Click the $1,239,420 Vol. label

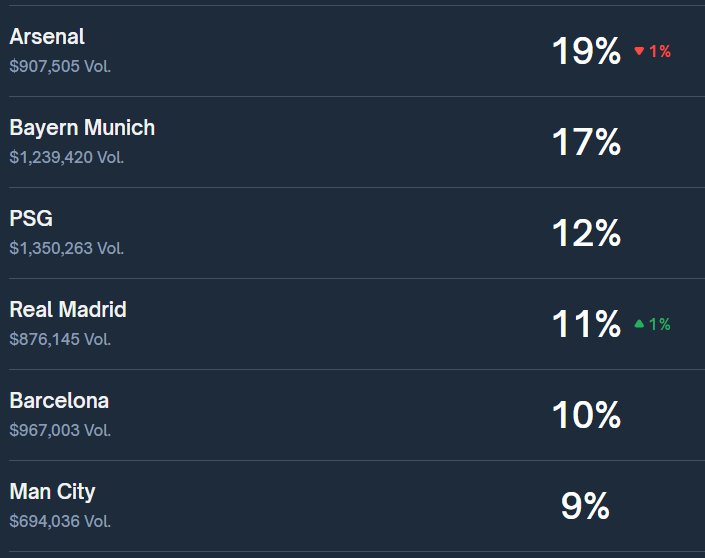coord(67,157)
